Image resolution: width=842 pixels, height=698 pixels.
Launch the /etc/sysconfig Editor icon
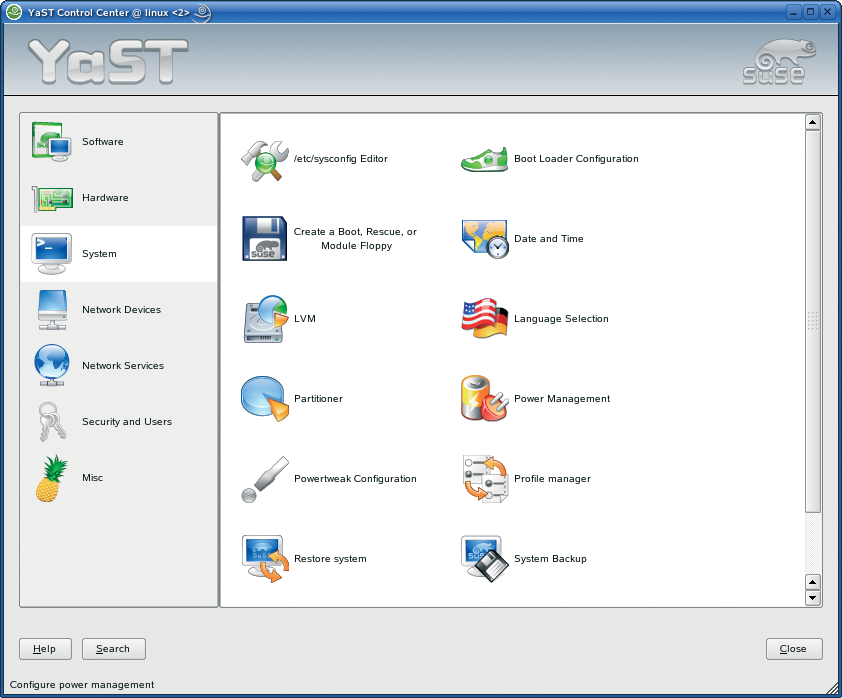264,160
